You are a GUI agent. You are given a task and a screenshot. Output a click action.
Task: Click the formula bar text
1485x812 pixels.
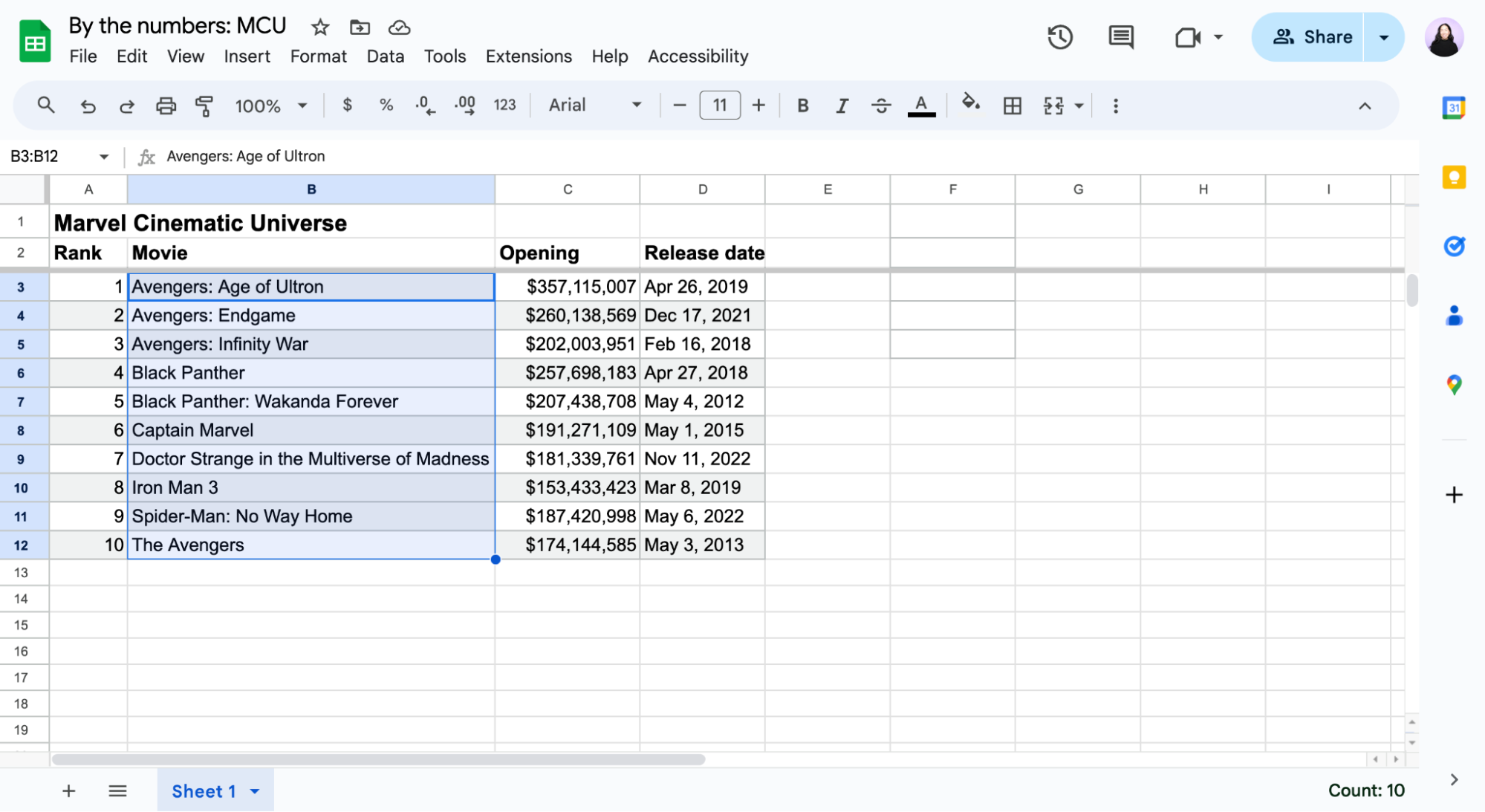[246, 157]
